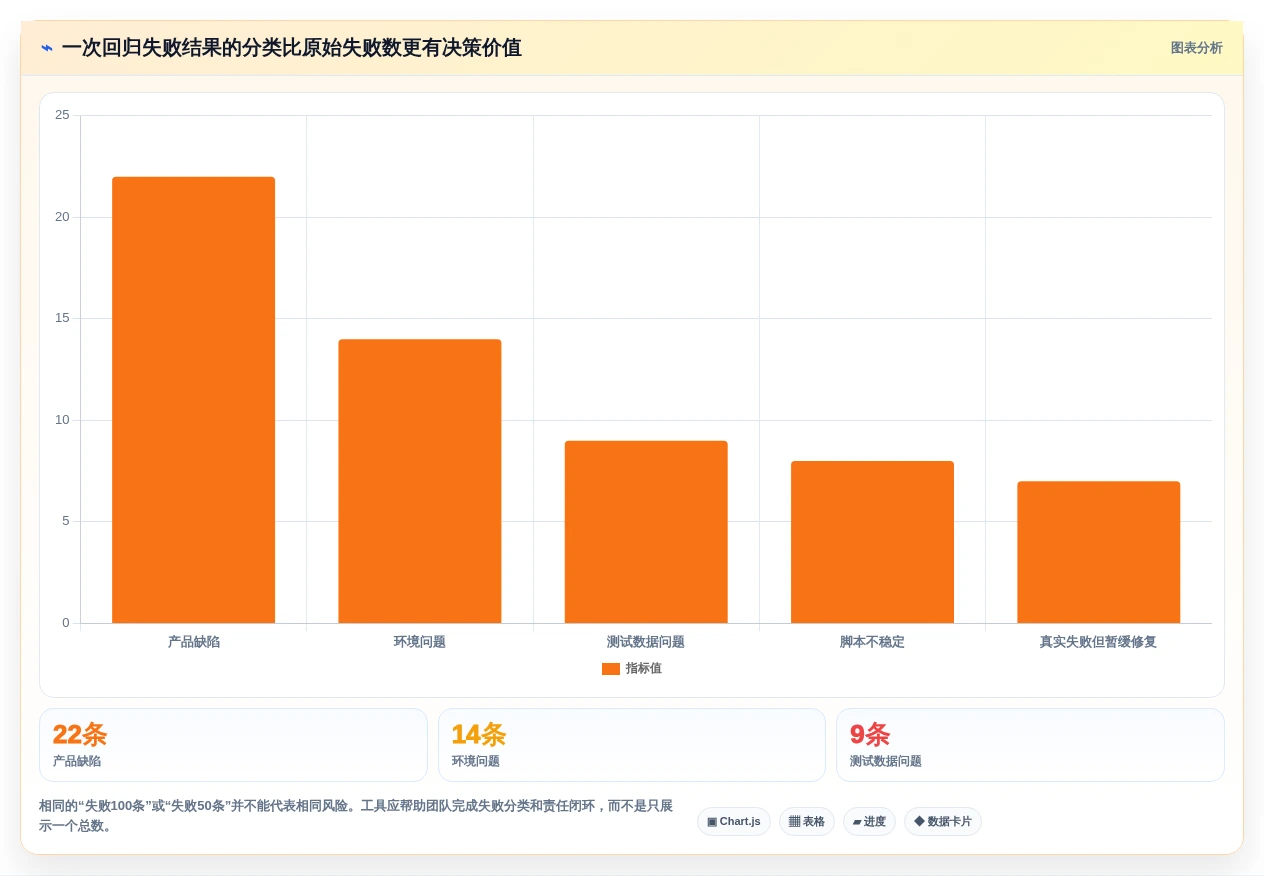Click the lightning icon beside the title
The image size is (1264, 876).
[x=47, y=48]
